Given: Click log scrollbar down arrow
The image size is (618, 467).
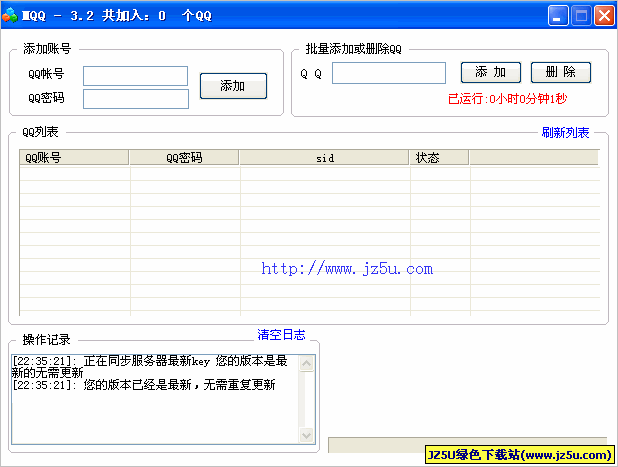Looking at the screenshot, I should pyautogui.click(x=306, y=435).
